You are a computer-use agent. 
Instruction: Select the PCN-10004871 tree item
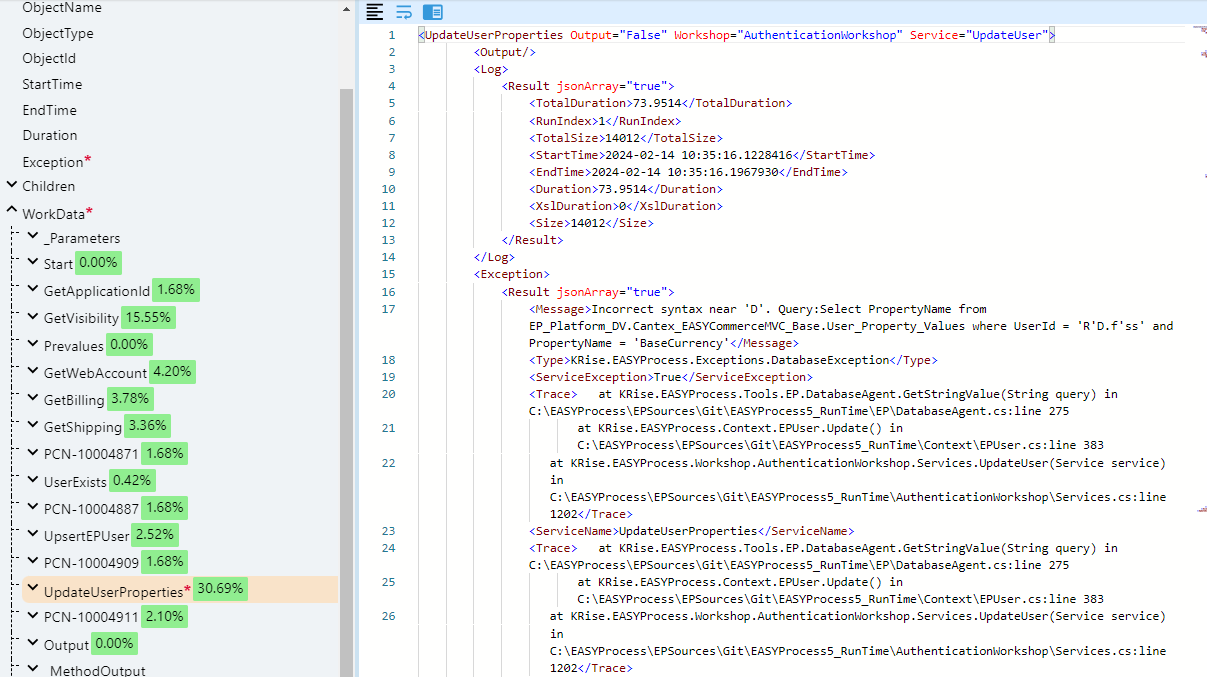[92, 454]
